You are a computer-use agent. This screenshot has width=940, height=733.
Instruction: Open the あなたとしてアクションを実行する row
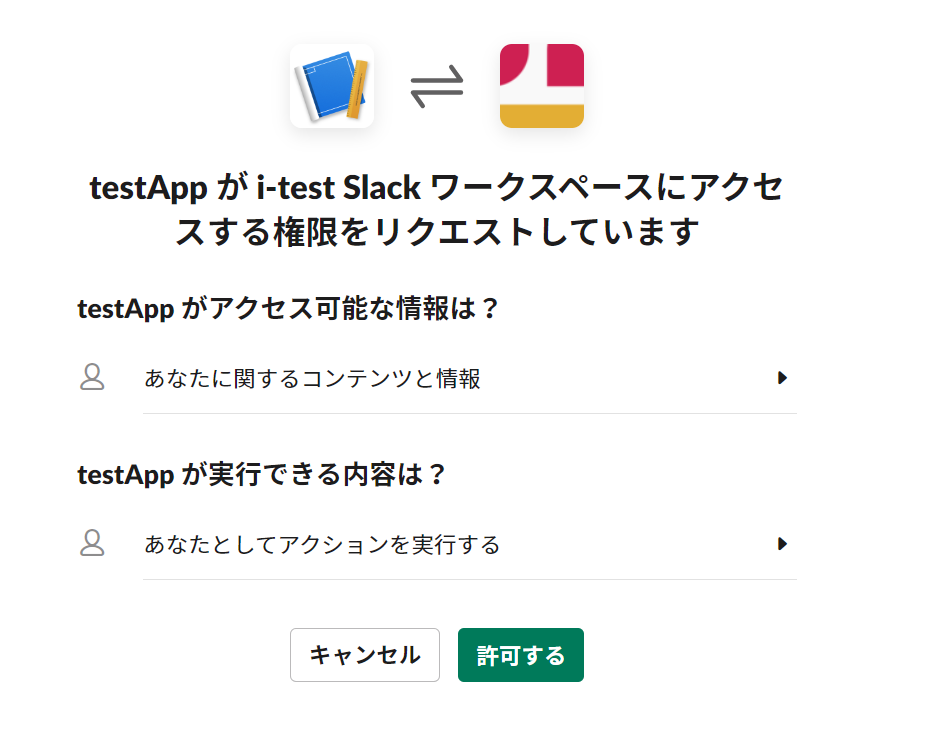tap(438, 544)
